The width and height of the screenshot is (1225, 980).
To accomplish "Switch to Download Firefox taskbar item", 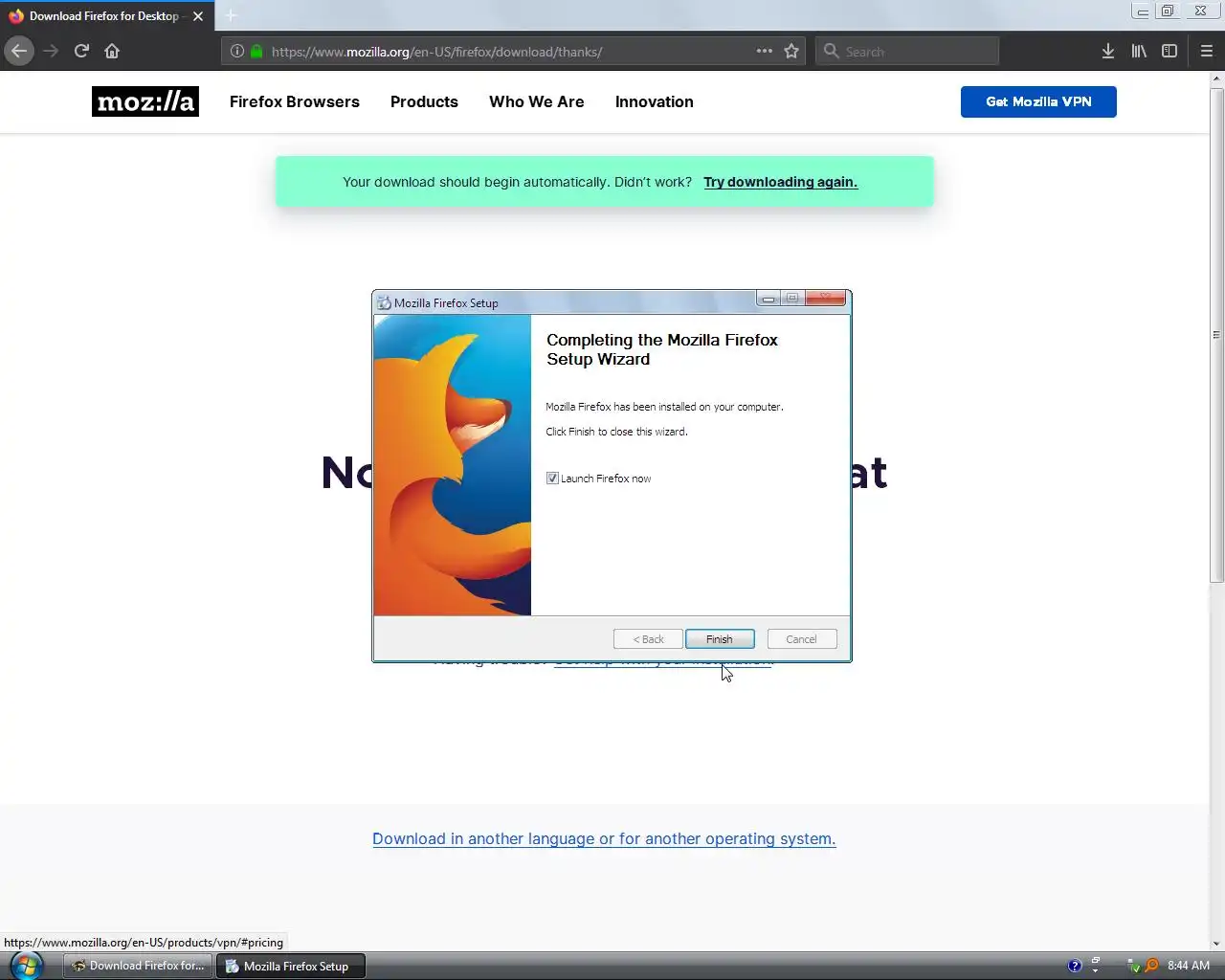I will [139, 966].
